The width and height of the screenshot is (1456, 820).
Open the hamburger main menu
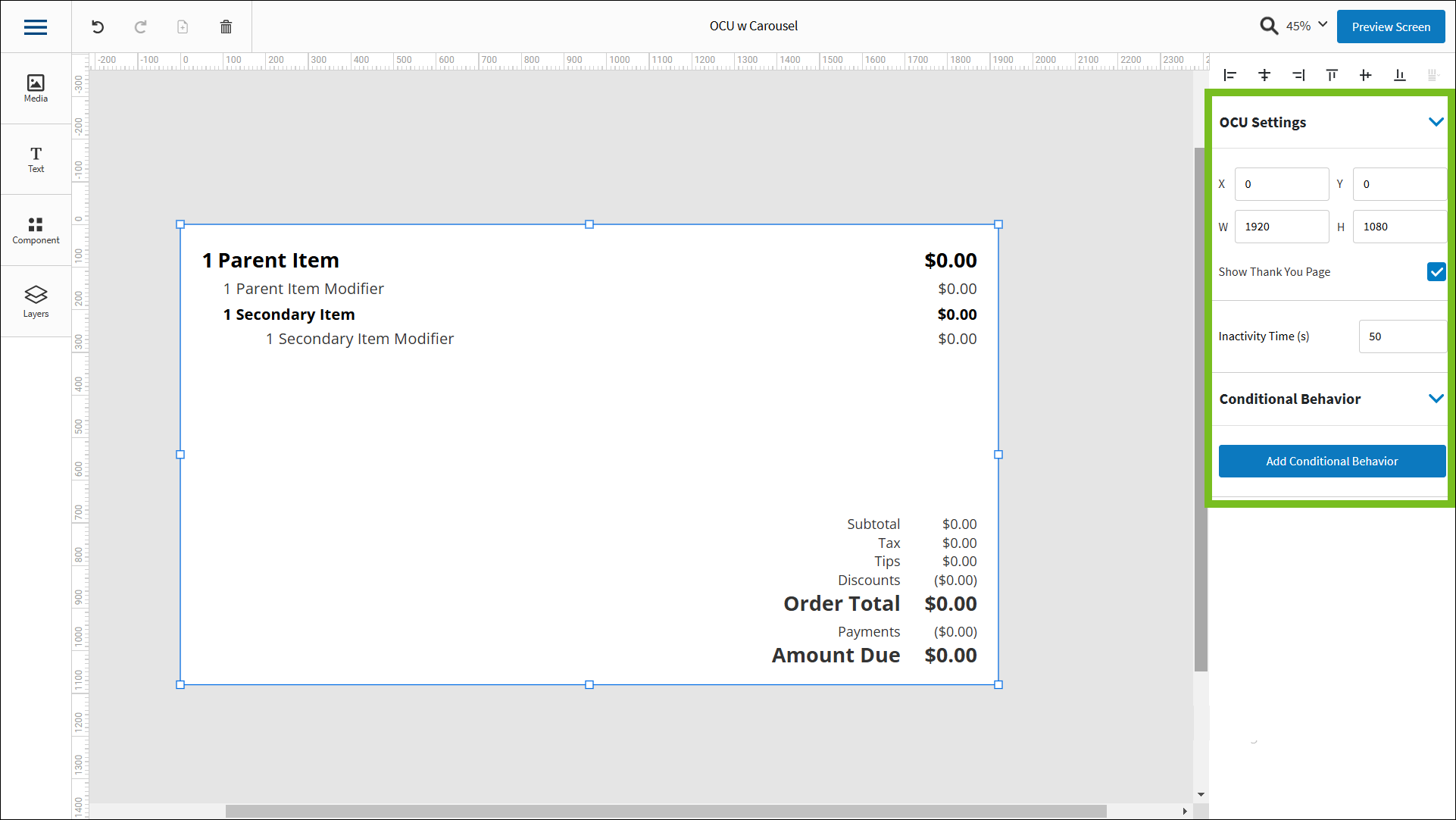coord(36,27)
